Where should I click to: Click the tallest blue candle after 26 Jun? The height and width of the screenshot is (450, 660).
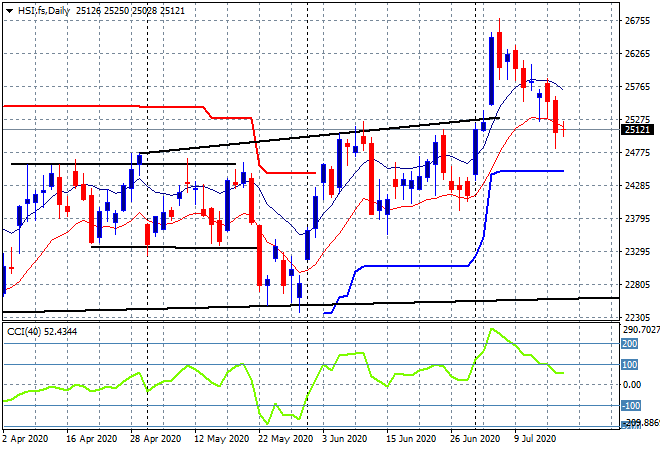click(x=491, y=71)
